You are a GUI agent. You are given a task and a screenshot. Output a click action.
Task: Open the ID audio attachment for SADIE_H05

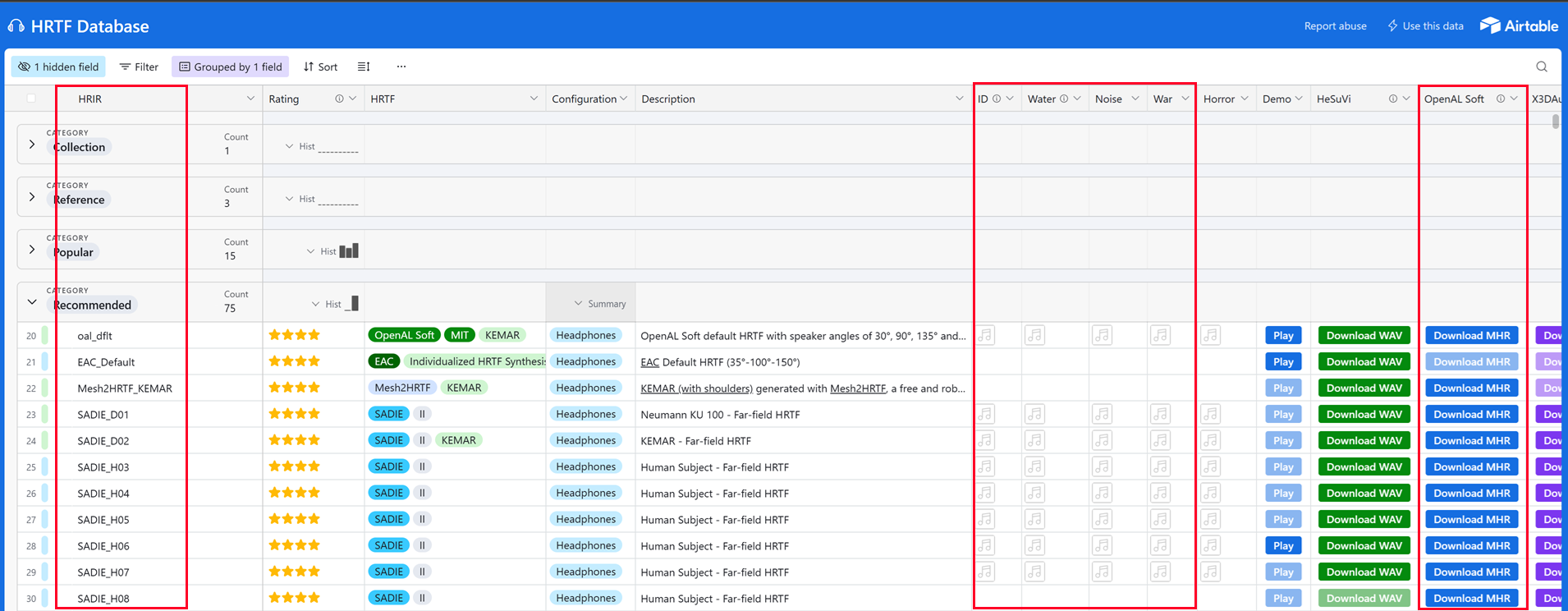point(985,519)
